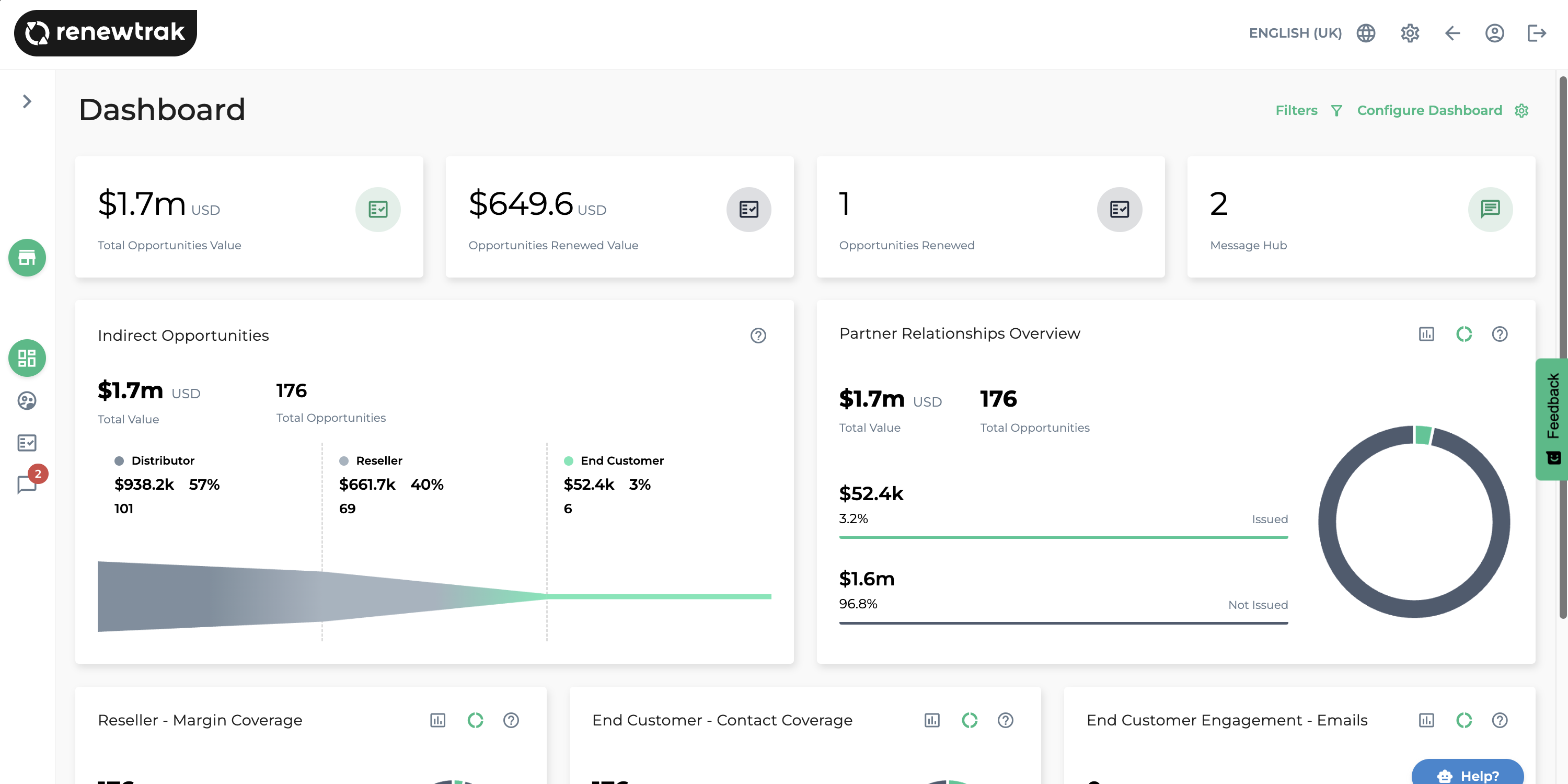Open help for Indirect Opportunities card
Viewport: 1568px width, 784px height.
pyautogui.click(x=758, y=336)
